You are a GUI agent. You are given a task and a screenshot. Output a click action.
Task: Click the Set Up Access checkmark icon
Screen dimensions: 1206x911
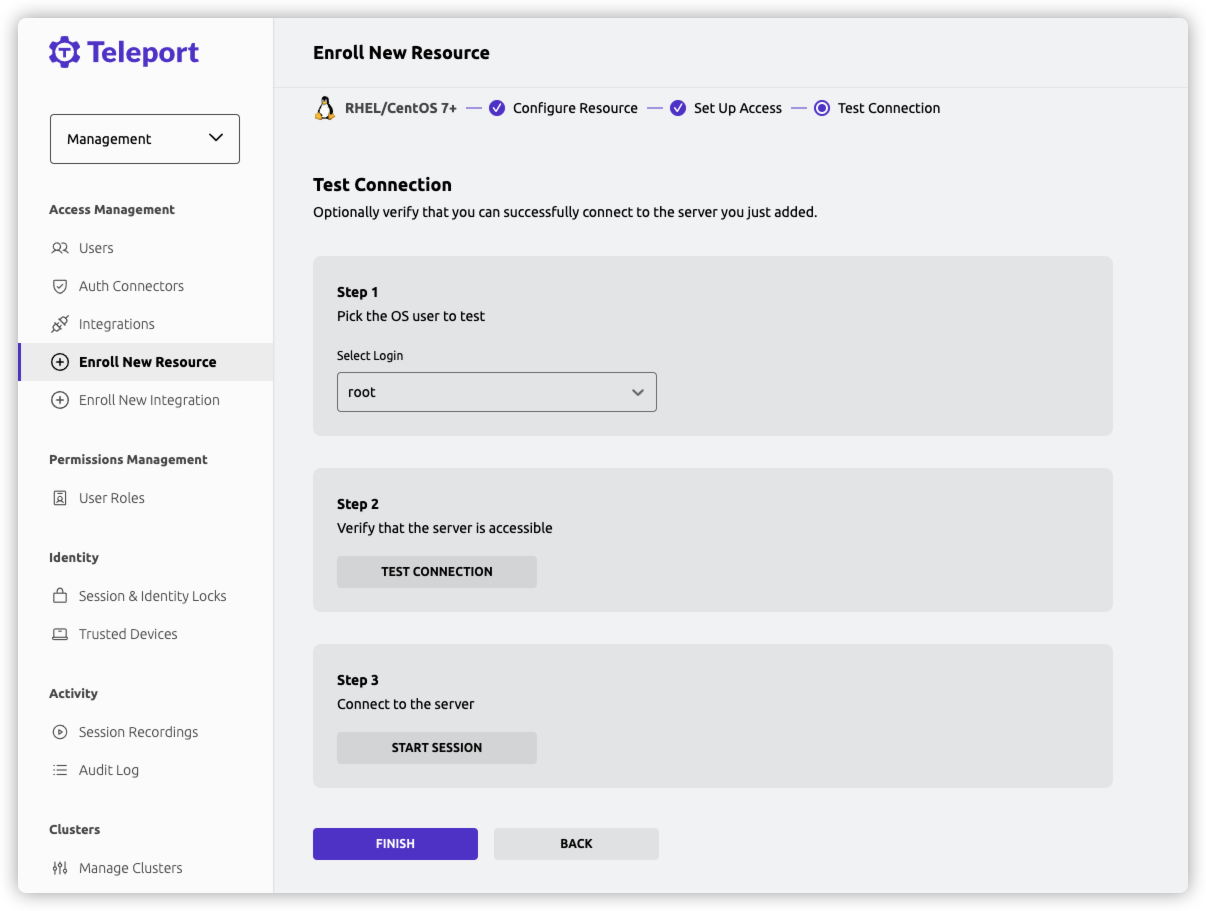coord(678,108)
